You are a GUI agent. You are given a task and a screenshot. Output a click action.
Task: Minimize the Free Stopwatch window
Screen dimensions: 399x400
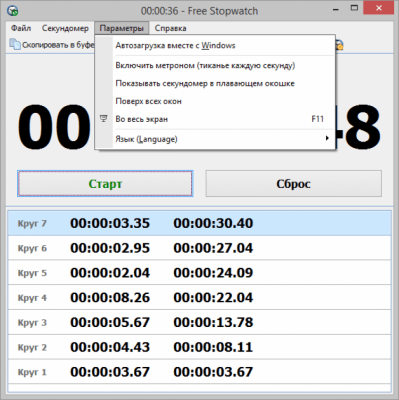[x=336, y=9]
